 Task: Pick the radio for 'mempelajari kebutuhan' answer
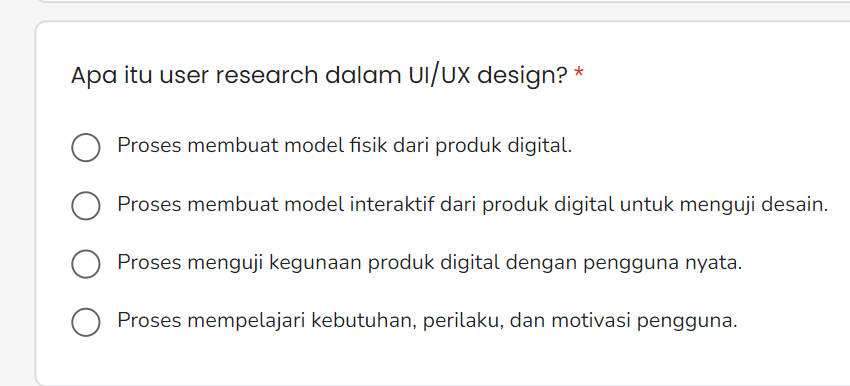pos(86,323)
